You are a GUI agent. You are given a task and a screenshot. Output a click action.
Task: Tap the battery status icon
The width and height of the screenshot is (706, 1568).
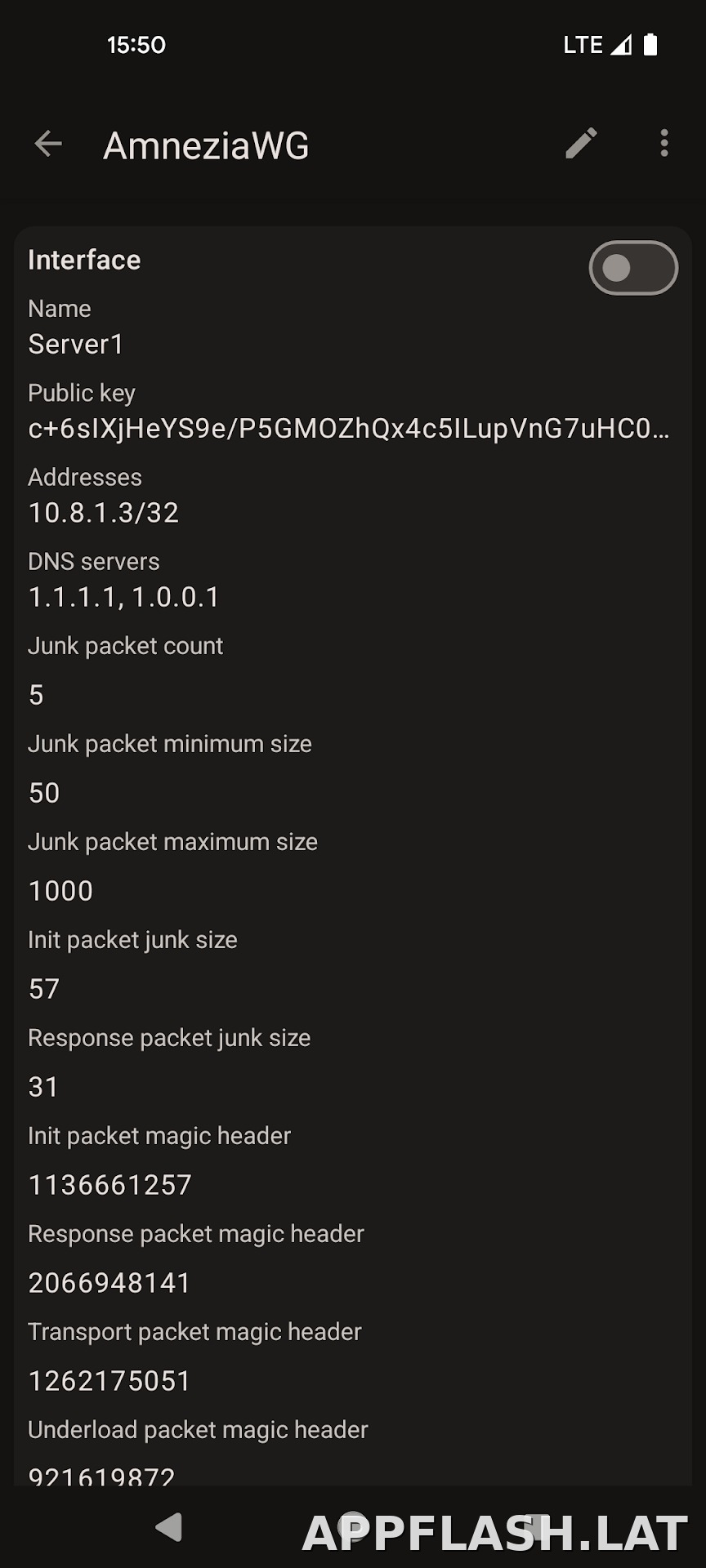coord(650,44)
